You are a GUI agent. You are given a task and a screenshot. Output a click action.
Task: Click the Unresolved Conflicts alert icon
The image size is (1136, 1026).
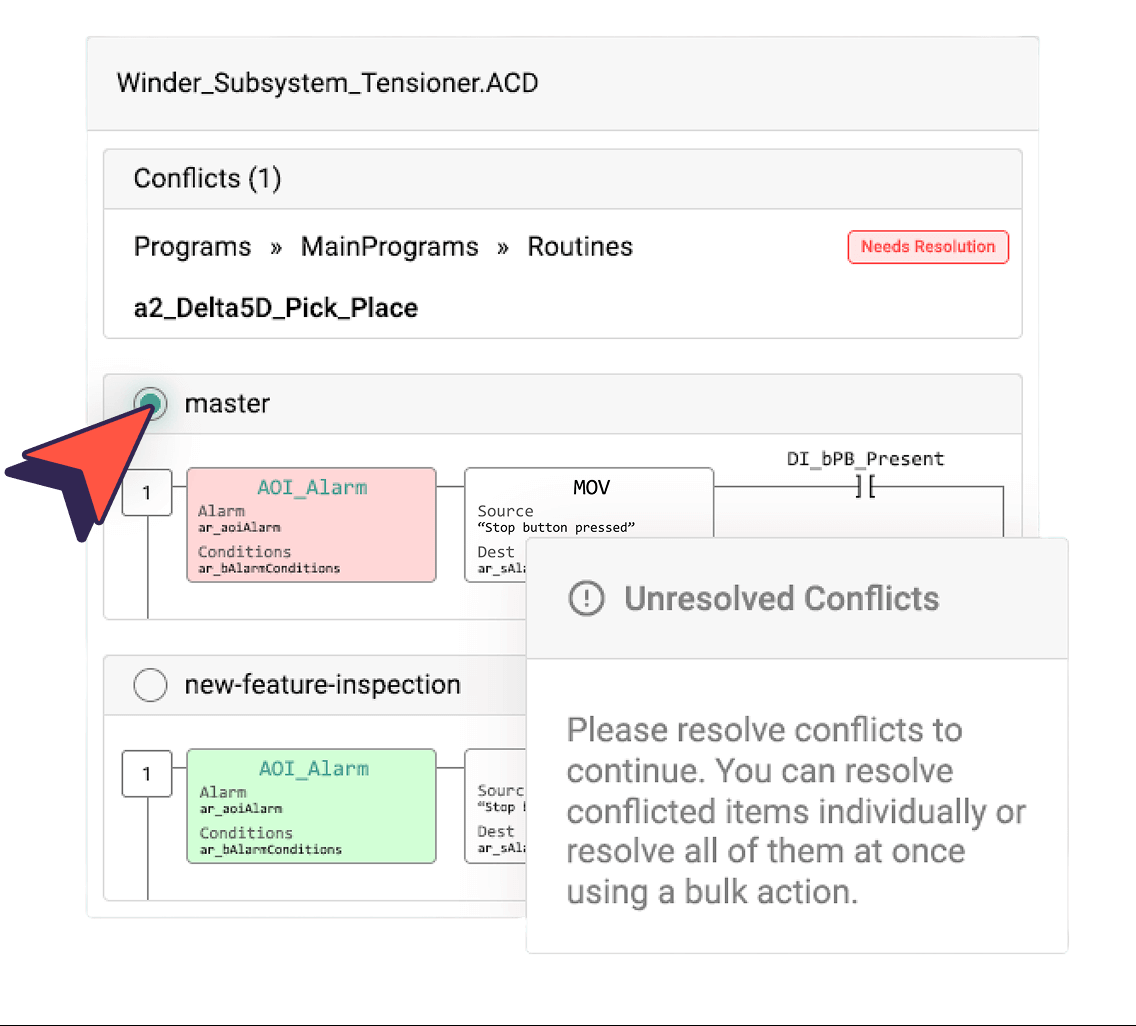(586, 598)
